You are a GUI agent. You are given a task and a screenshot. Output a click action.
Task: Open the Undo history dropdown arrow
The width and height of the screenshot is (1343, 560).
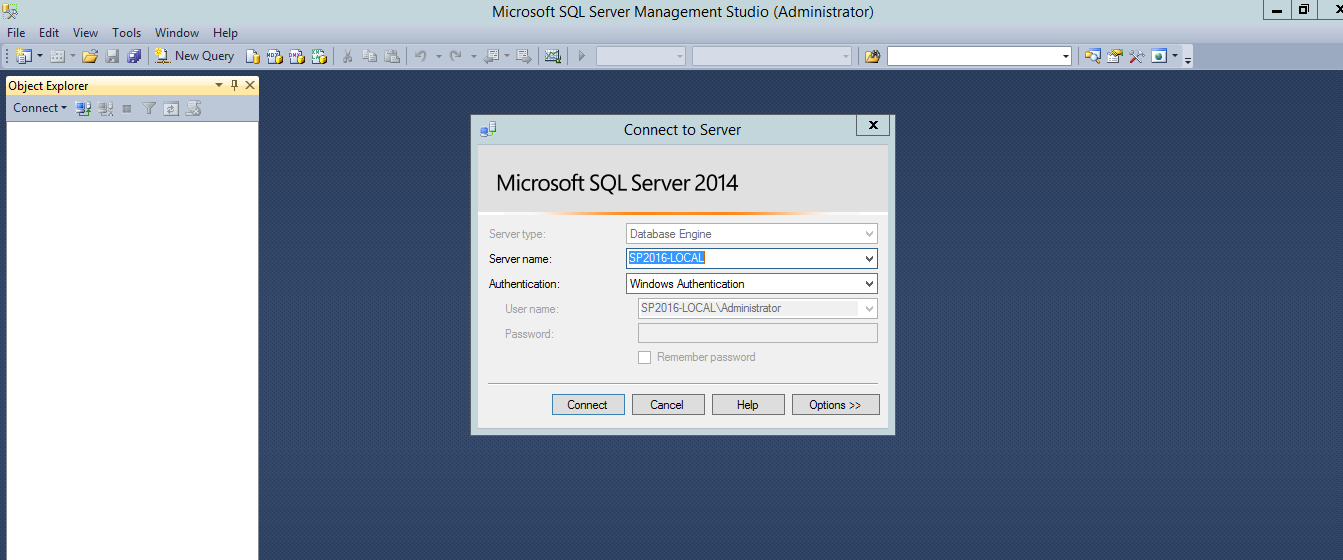[438, 56]
